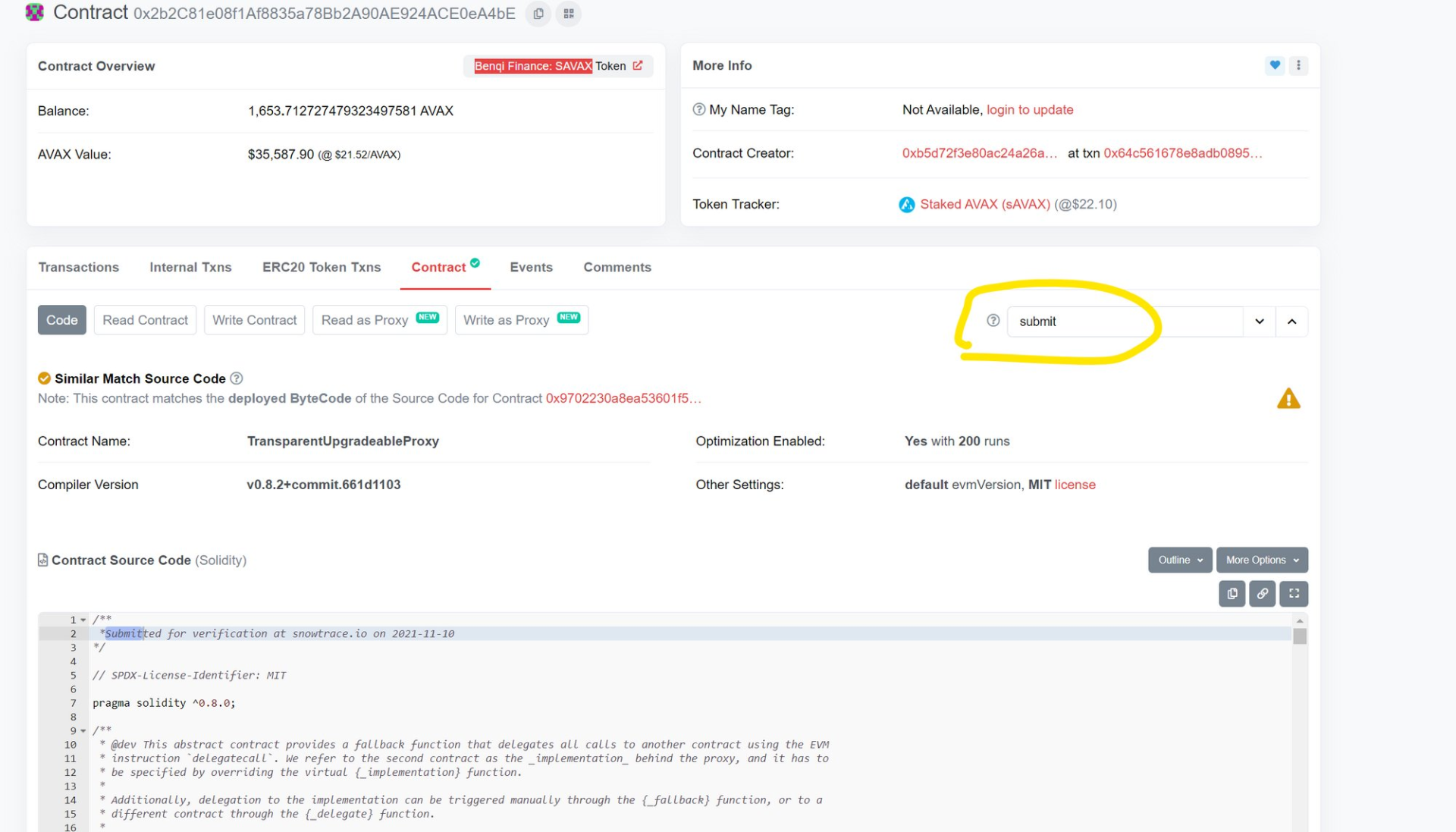Toggle fullscreen code view icon
The height and width of the screenshot is (832, 1456).
point(1294,594)
